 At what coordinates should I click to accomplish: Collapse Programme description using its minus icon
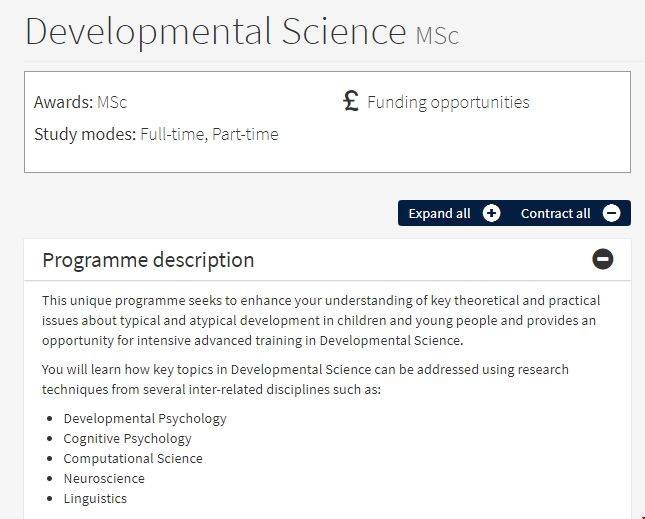click(x=603, y=260)
